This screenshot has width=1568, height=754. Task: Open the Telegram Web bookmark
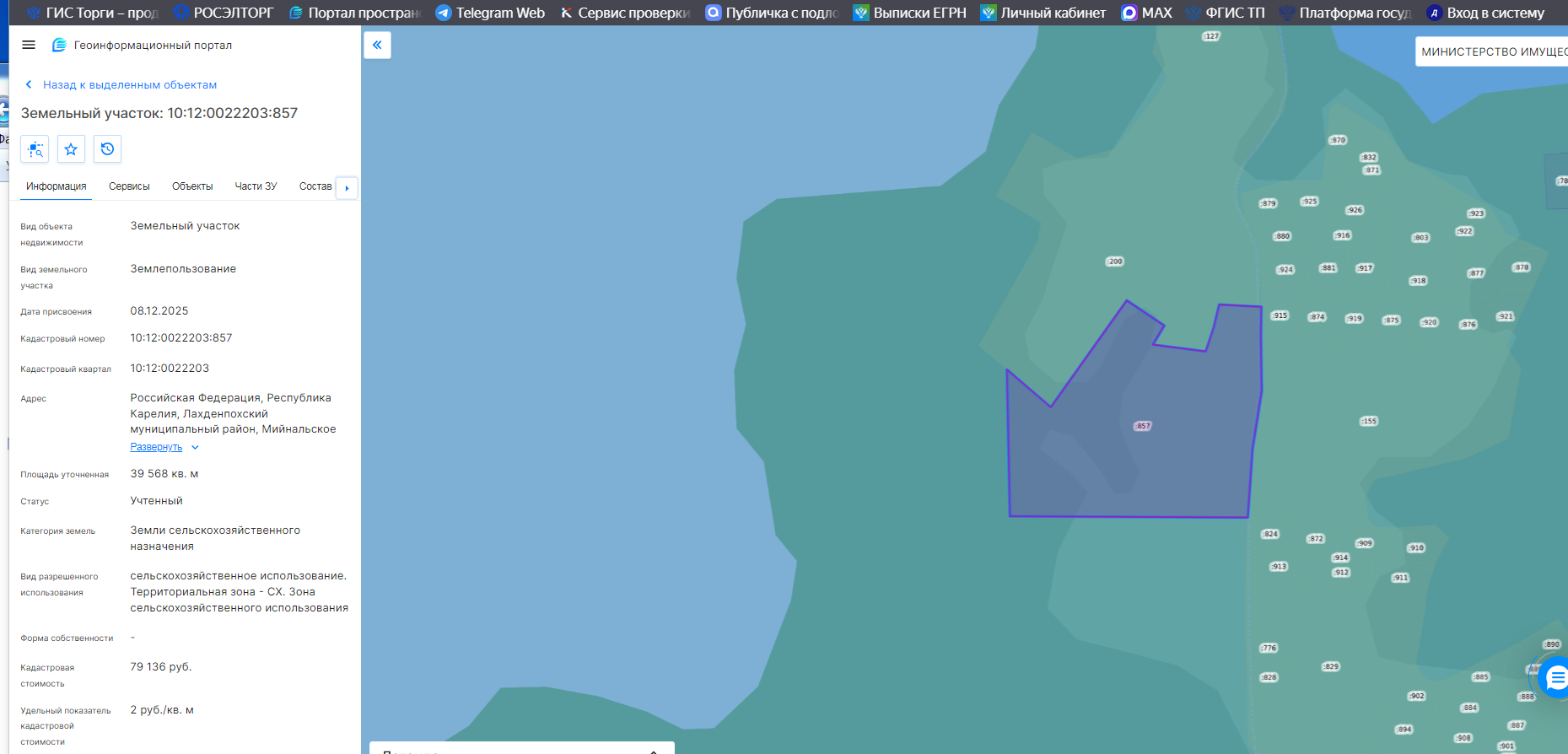pyautogui.click(x=490, y=13)
